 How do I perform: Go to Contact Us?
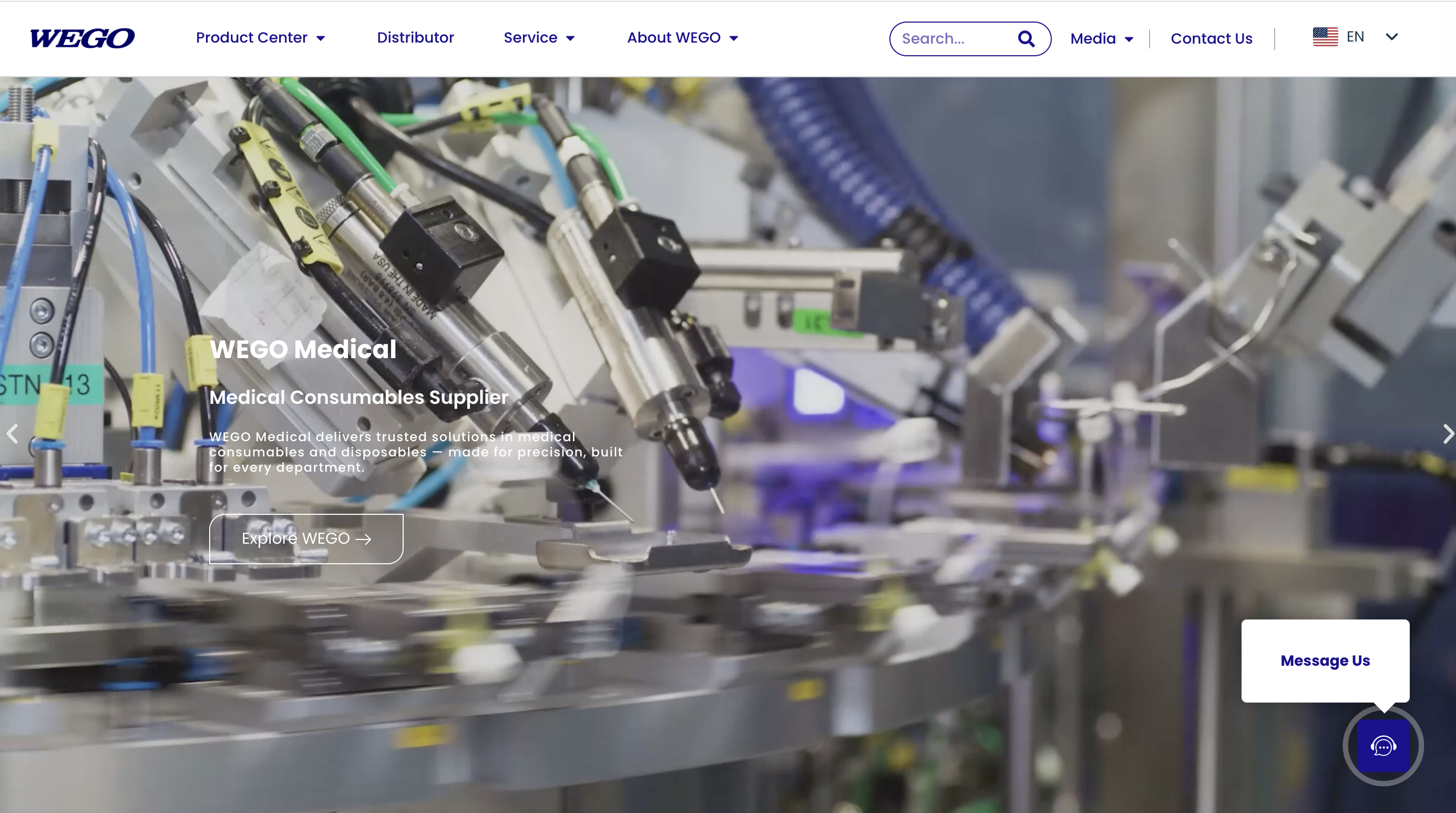[1211, 39]
